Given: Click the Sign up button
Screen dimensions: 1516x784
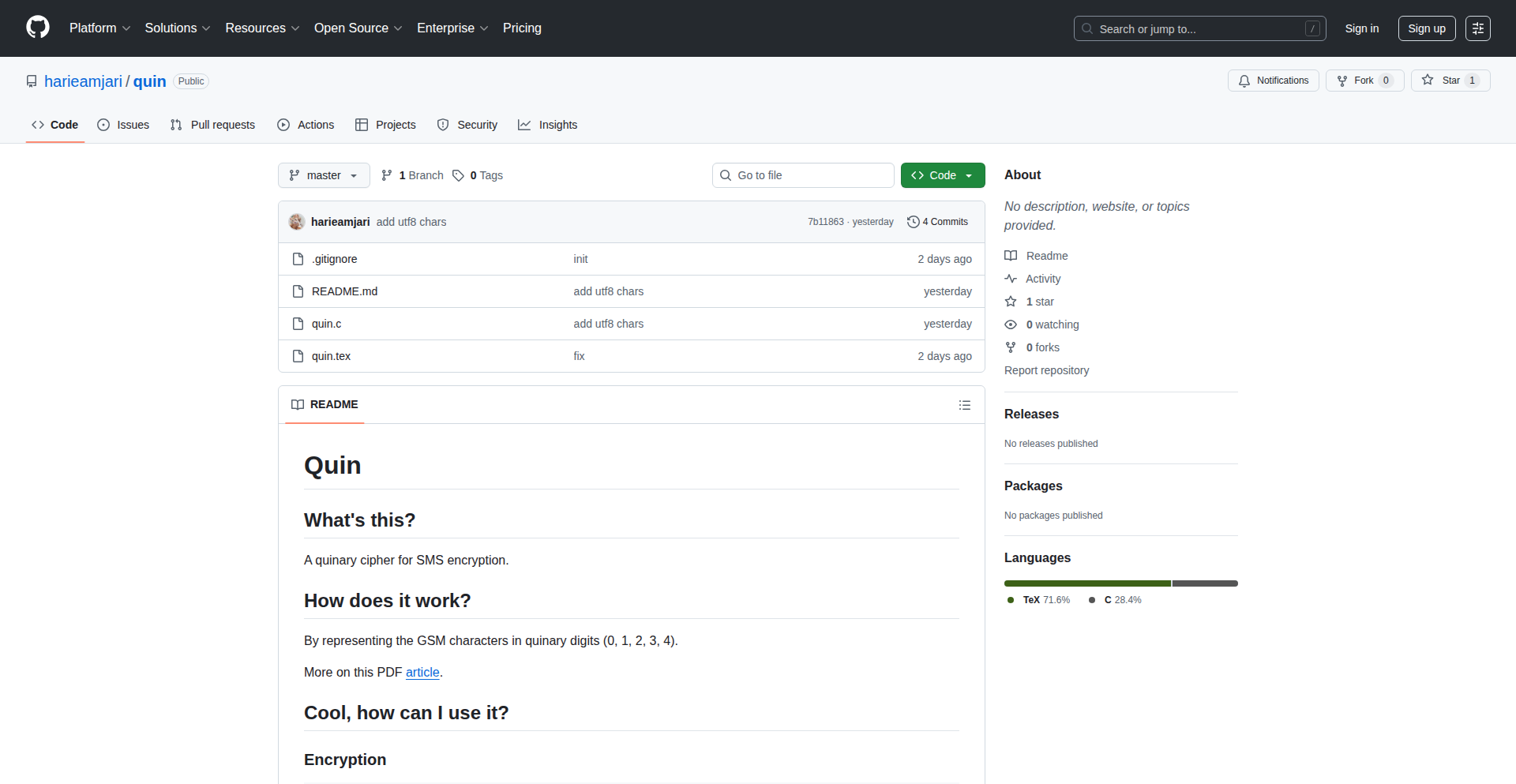Looking at the screenshot, I should pyautogui.click(x=1426, y=28).
